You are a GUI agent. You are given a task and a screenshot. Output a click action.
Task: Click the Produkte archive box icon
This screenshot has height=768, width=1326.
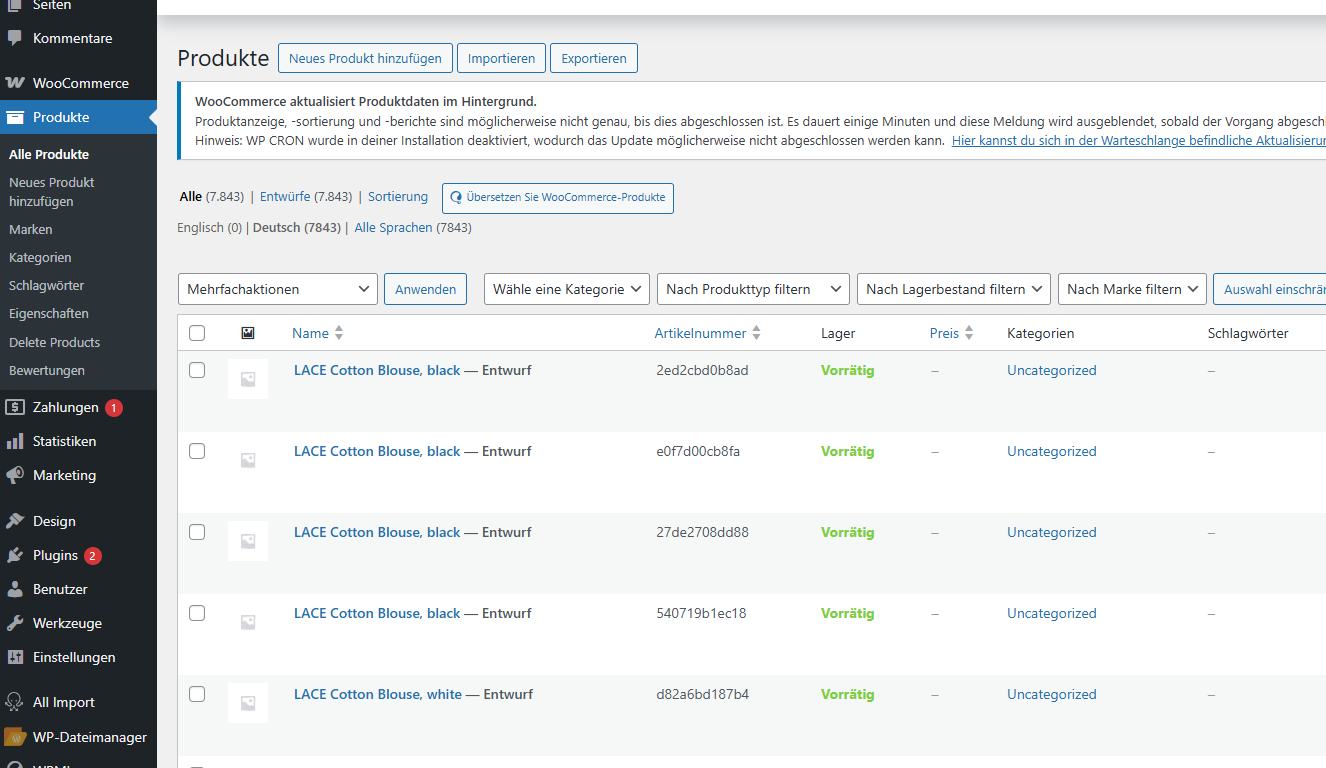14,117
